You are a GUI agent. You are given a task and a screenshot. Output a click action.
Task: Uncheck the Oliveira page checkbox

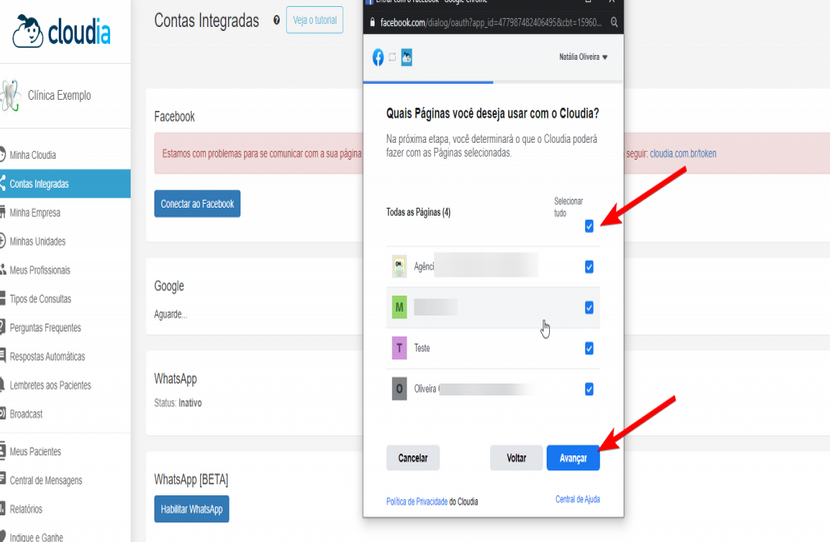[x=589, y=389]
